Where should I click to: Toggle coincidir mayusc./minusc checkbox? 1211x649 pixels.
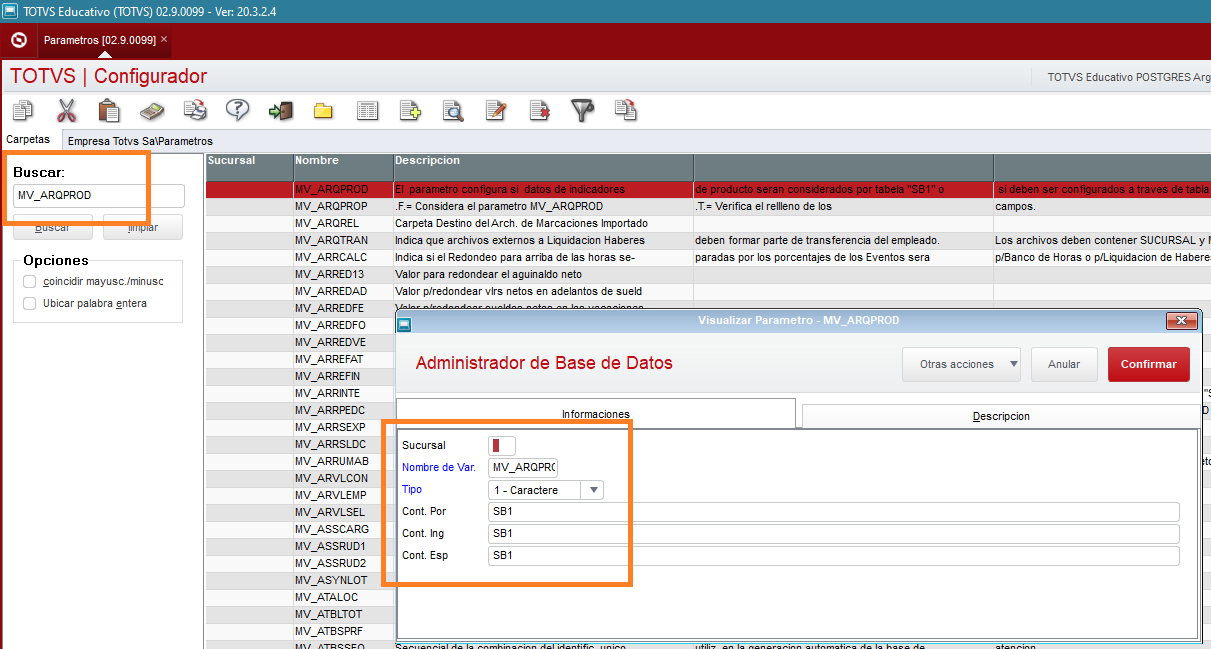point(30,281)
